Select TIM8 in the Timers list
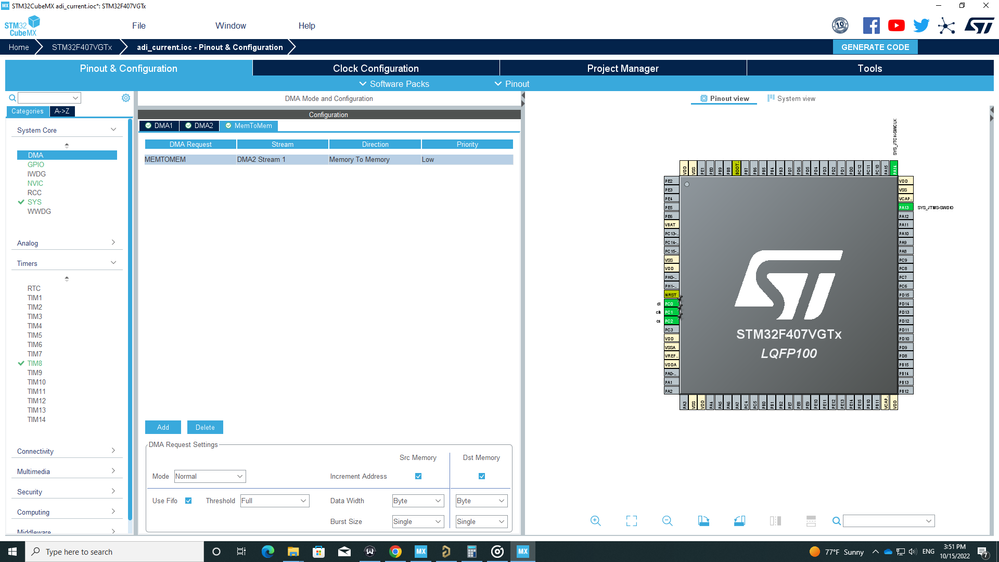The image size is (999, 562). [34, 363]
